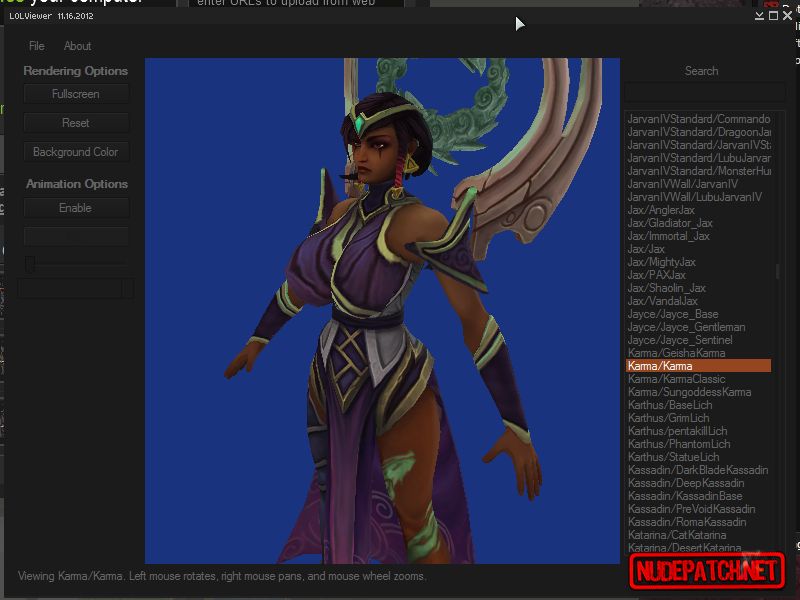Minimize the LOLViewer window
This screenshot has width=800, height=600.
(x=759, y=16)
